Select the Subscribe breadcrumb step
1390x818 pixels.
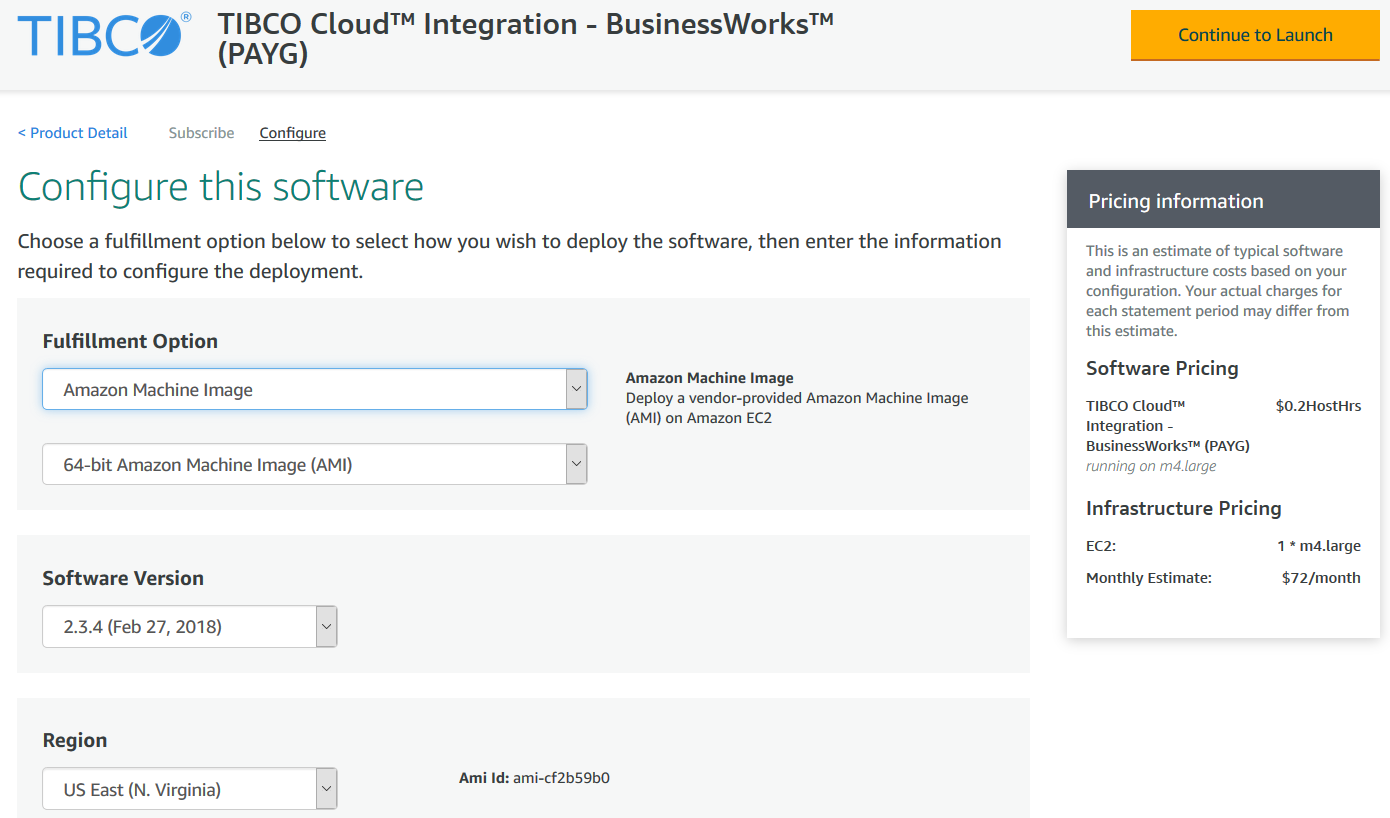tap(201, 133)
